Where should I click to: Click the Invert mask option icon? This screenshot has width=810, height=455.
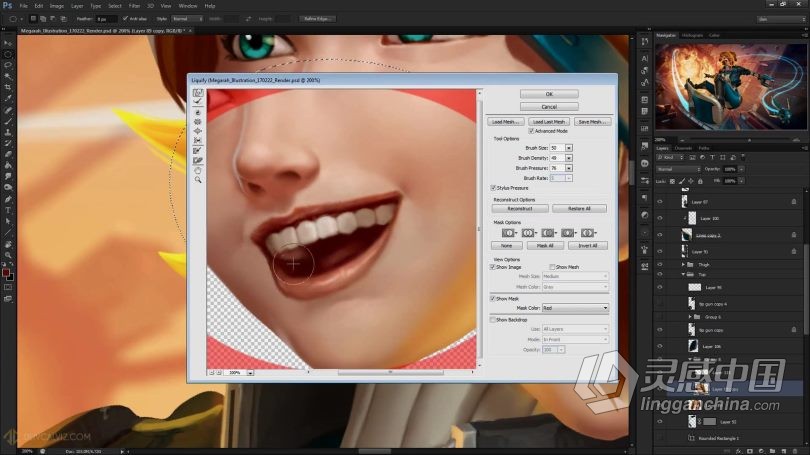(587, 233)
